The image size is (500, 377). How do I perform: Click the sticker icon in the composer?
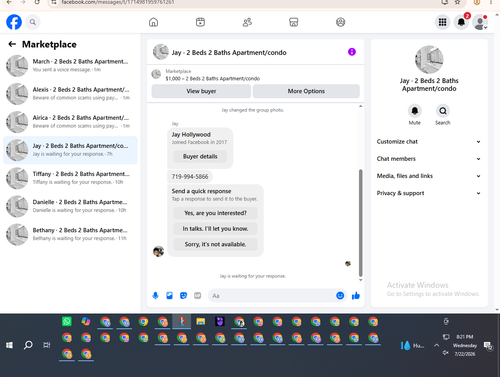[183, 296]
